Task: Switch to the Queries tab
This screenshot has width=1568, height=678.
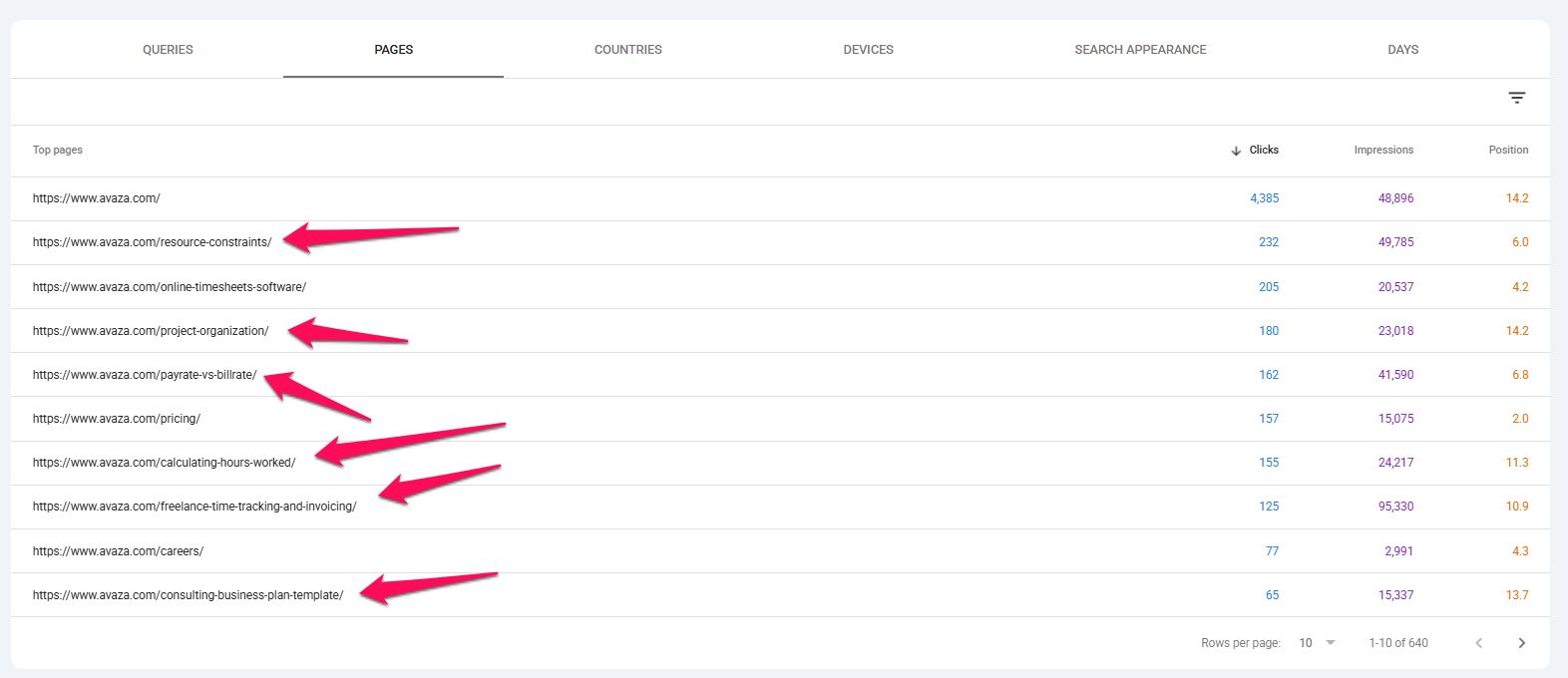Action: [x=168, y=49]
